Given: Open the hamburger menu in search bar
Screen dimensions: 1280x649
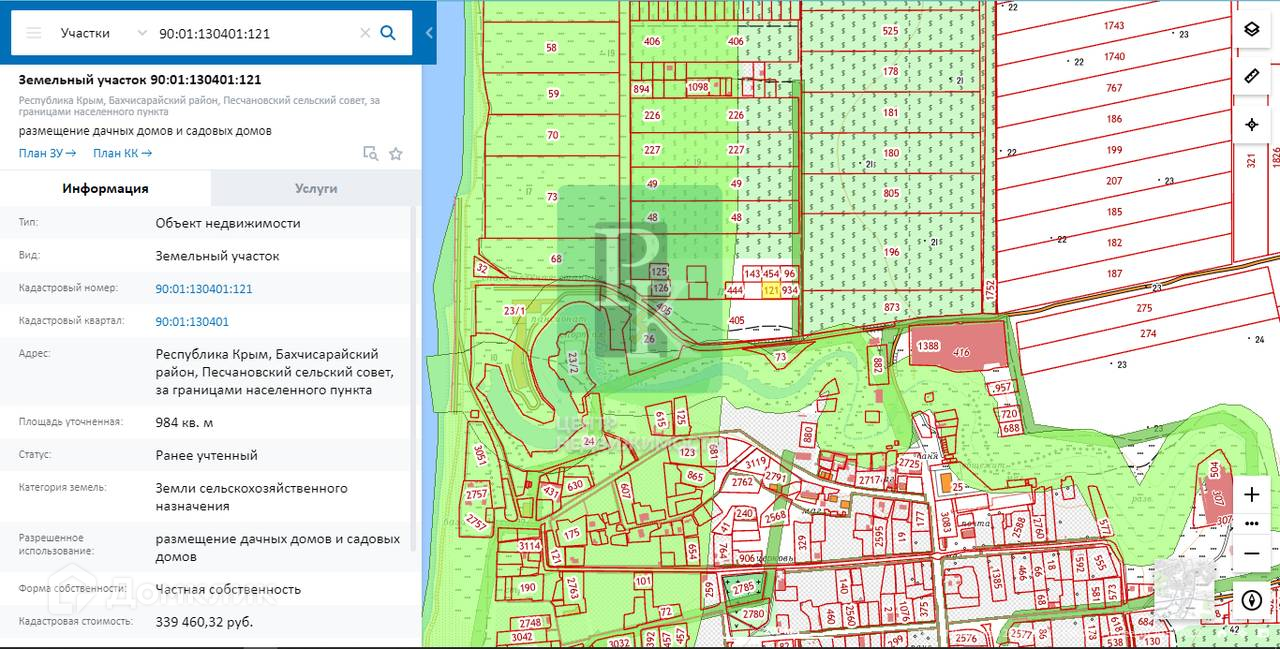Looking at the screenshot, I should [x=34, y=33].
